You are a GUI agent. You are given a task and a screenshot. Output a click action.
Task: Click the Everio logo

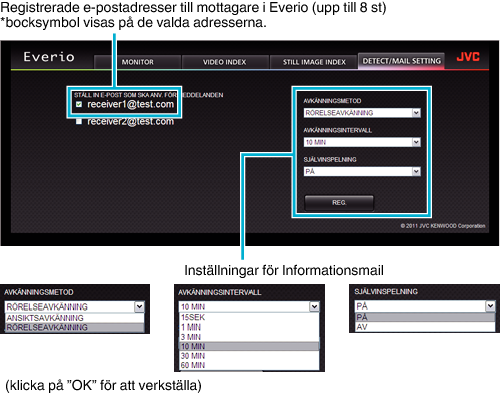[49, 57]
